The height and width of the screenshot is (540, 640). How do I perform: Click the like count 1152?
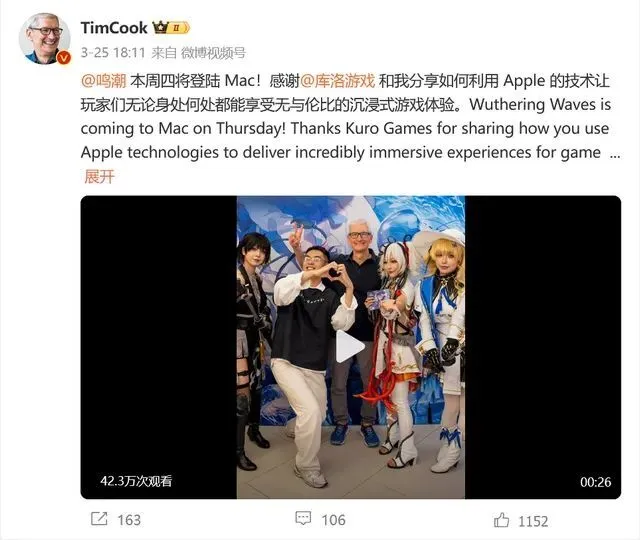coord(533,522)
